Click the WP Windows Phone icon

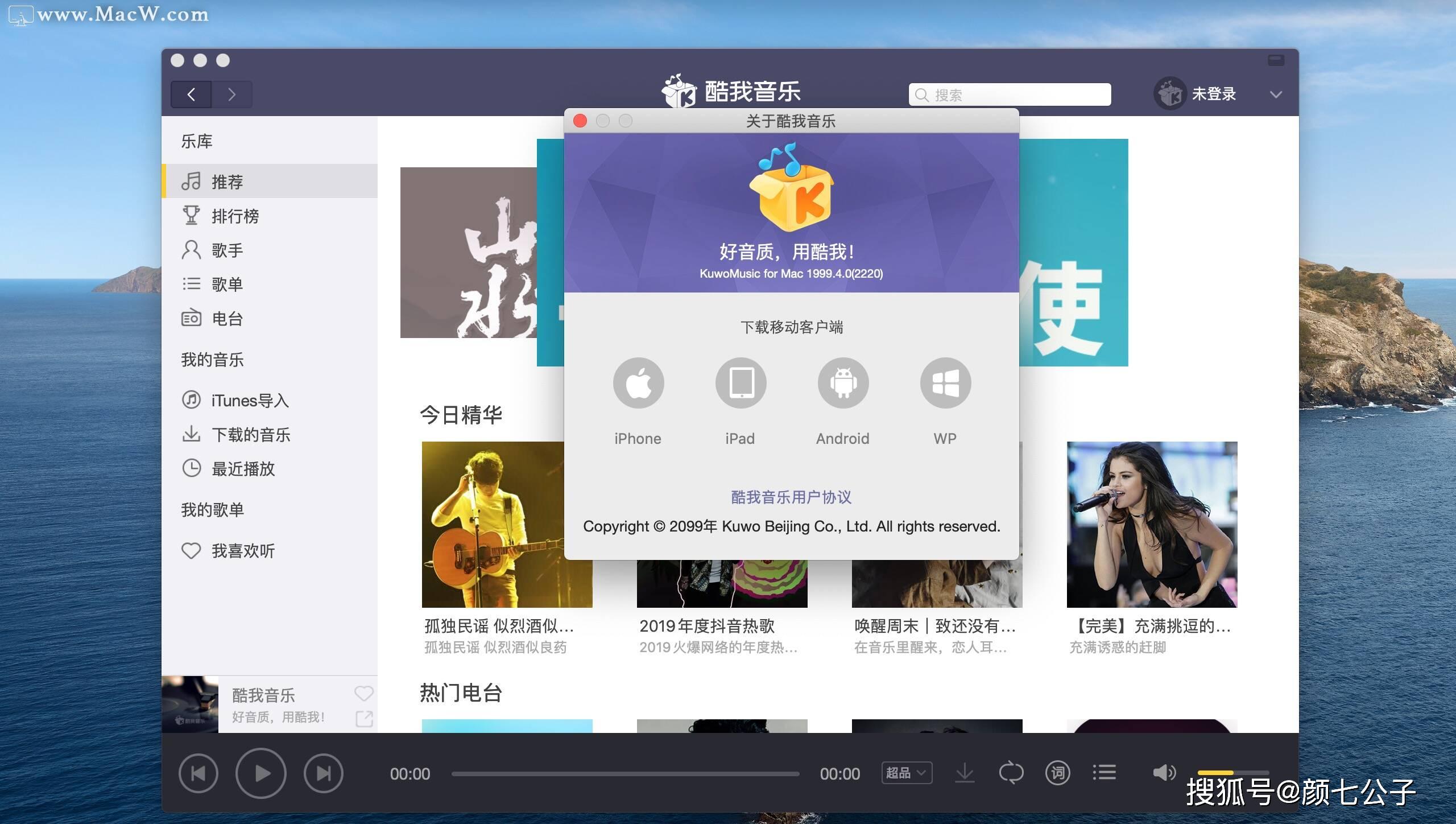pyautogui.click(x=945, y=383)
